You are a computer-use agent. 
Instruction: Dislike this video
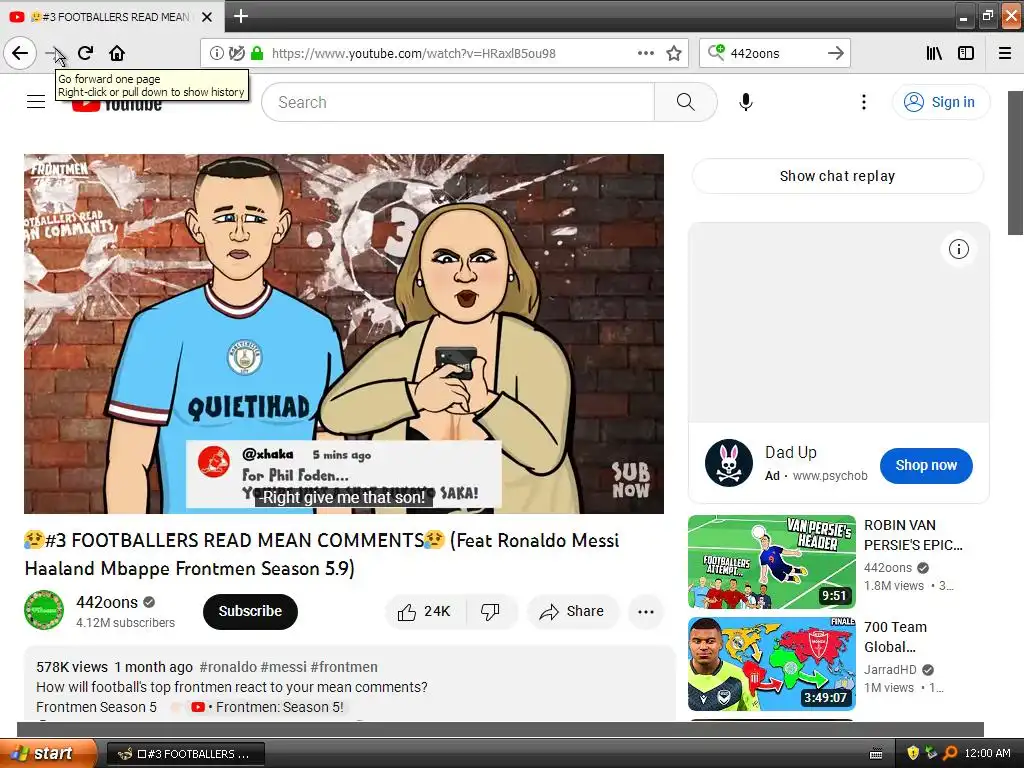pyautogui.click(x=490, y=611)
